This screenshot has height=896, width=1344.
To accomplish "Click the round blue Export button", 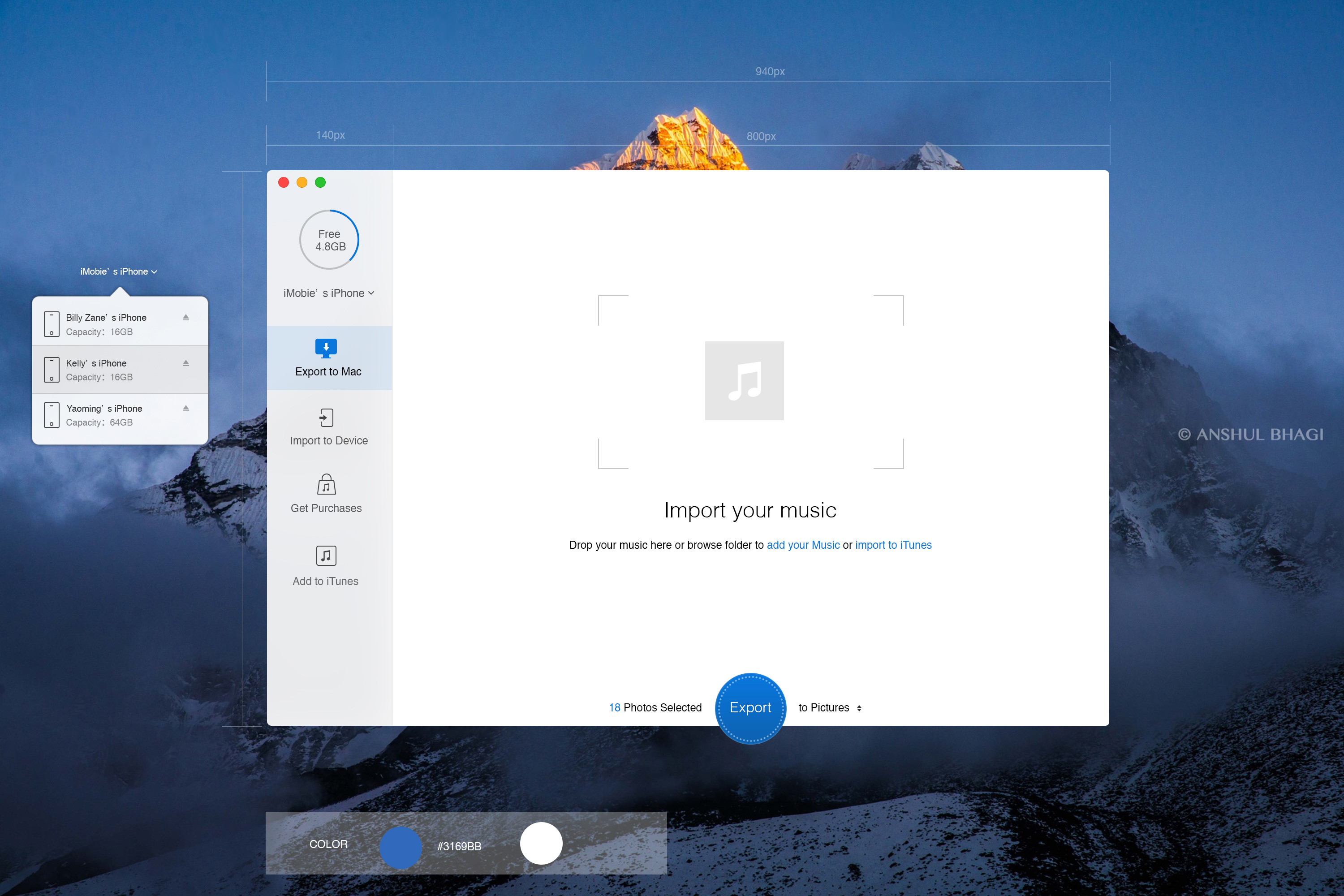I will pos(750,708).
